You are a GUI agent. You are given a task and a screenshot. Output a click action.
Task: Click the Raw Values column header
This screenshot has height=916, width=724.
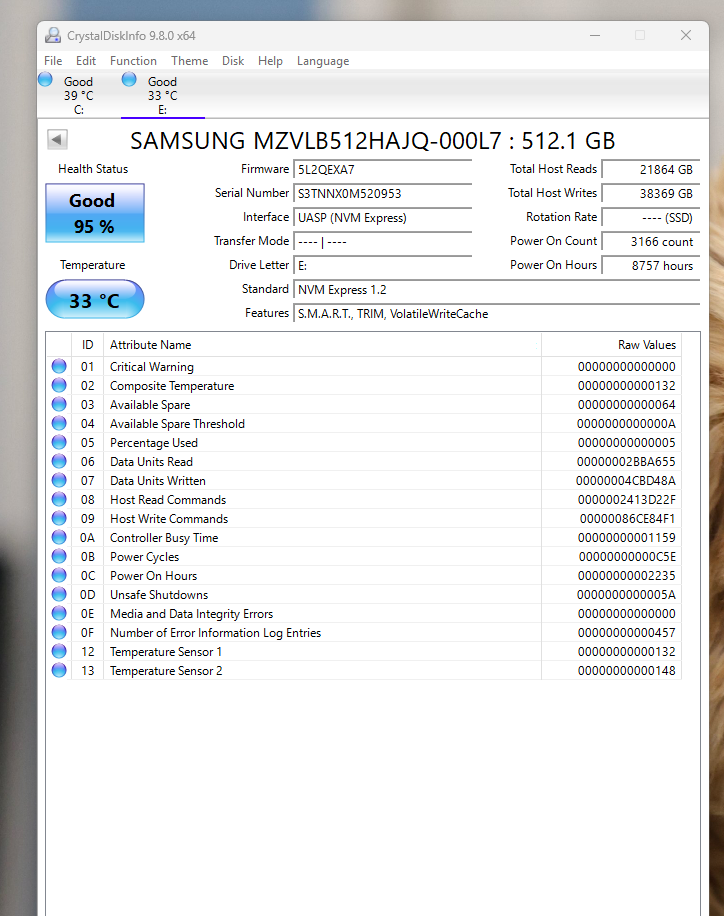611,345
